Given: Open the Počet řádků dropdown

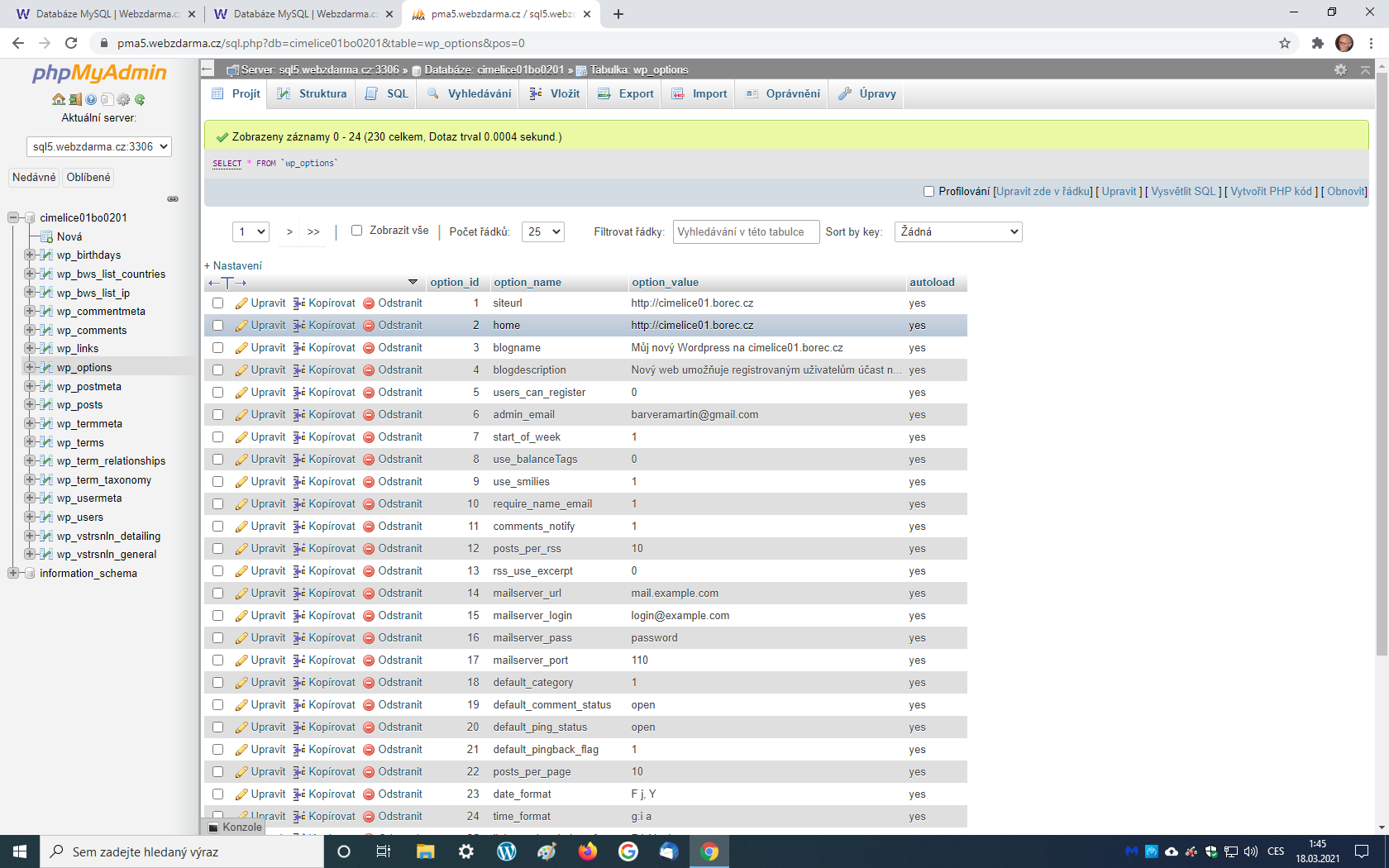Looking at the screenshot, I should [x=543, y=232].
